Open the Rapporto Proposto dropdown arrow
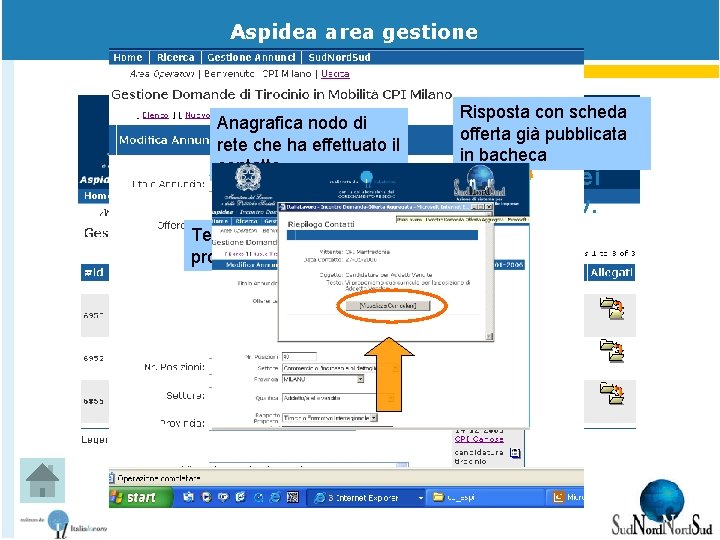This screenshot has width=720, height=540. (x=374, y=418)
